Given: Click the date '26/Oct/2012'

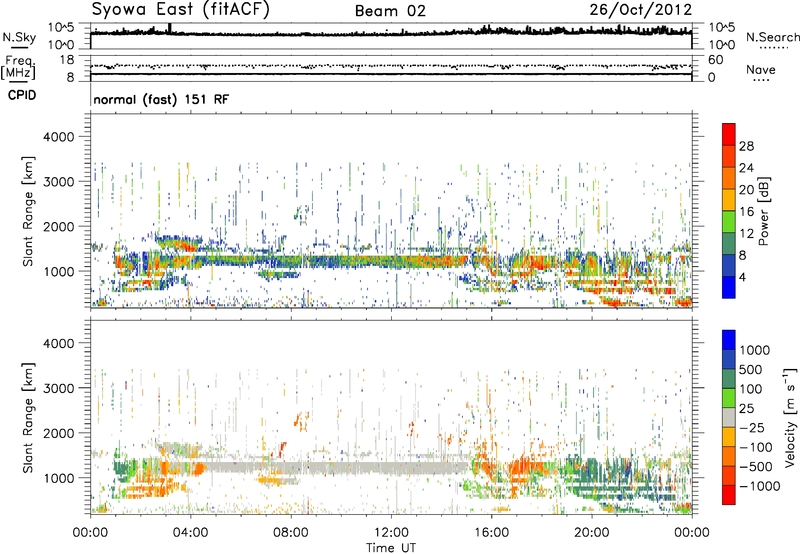Looking at the screenshot, I should click(641, 10).
